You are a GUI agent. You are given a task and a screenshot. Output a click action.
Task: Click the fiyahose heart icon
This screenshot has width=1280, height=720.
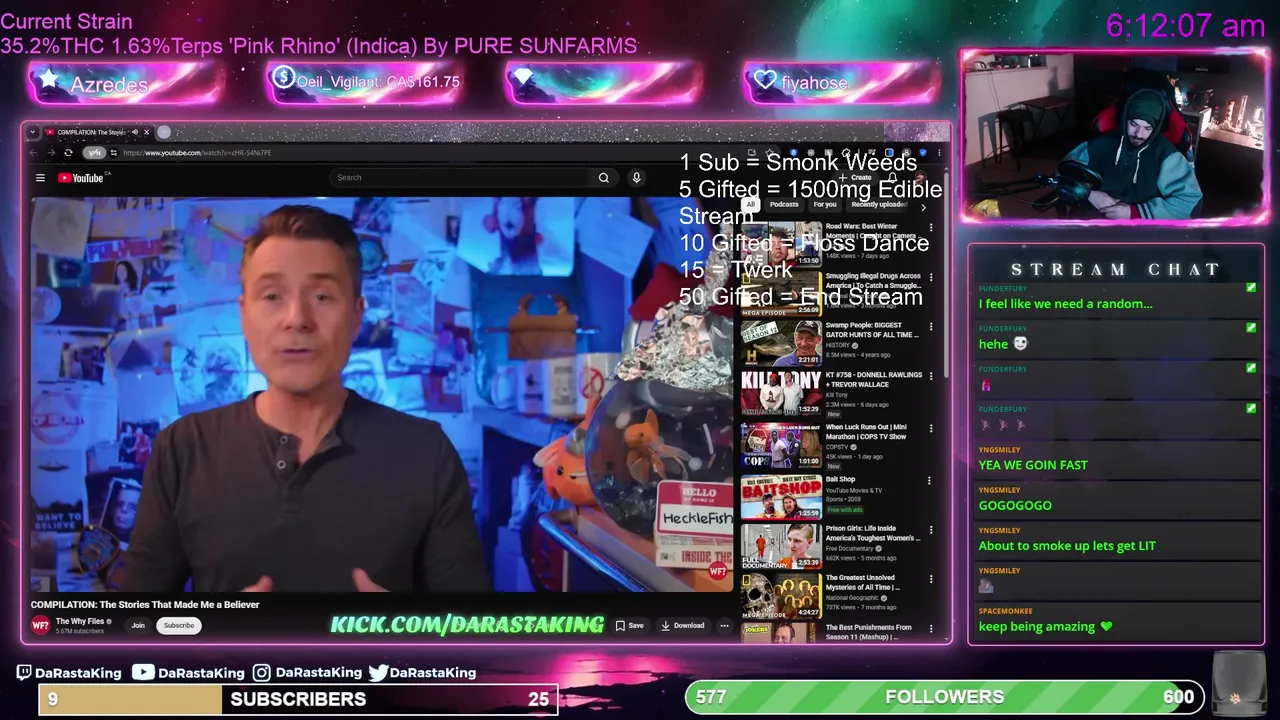click(x=765, y=80)
